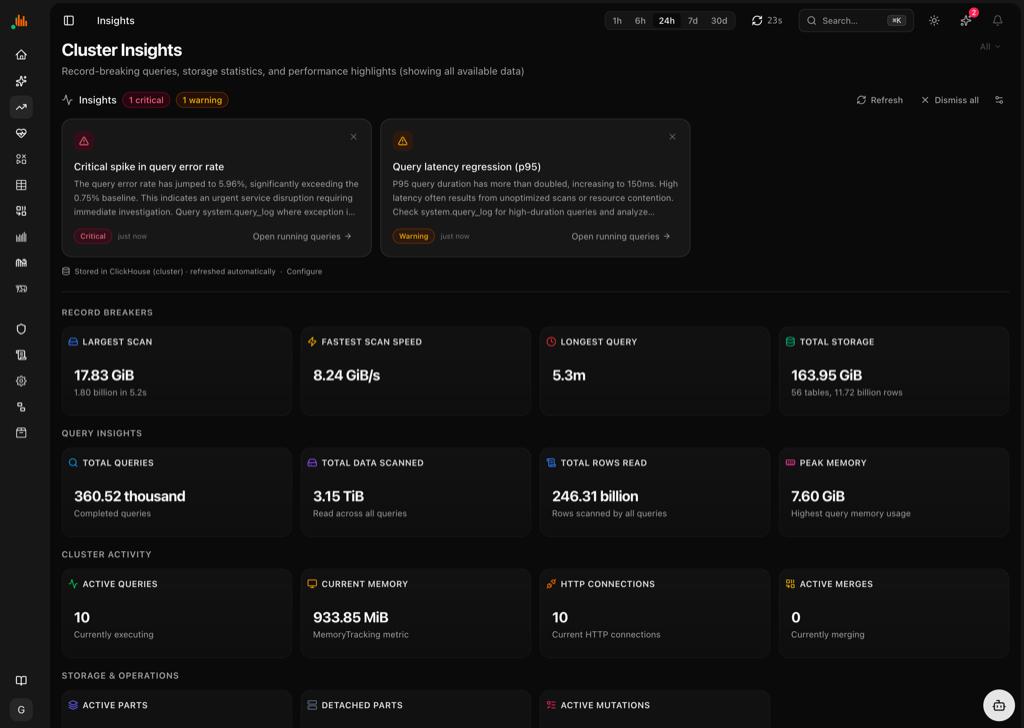Click the Insights breadcrumb title
Screen dimensions: 1024x728
pos(116,21)
